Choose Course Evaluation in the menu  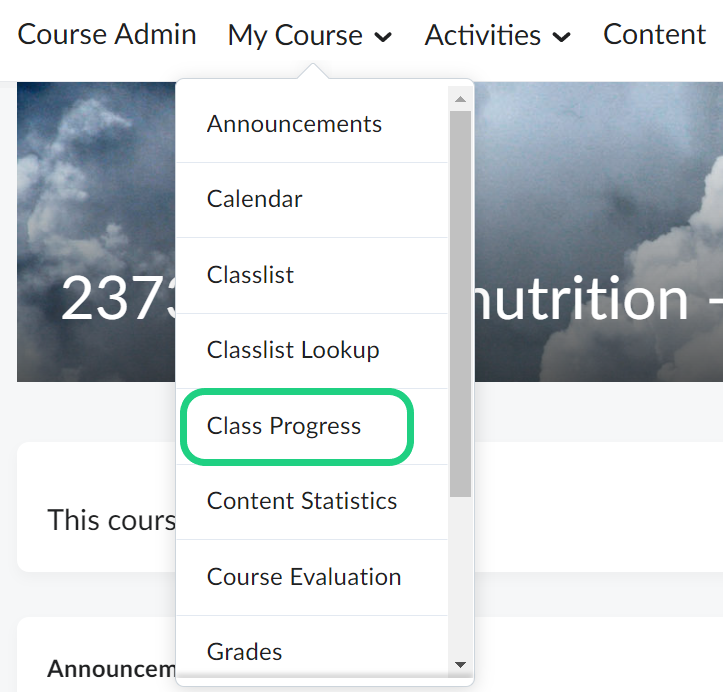304,577
